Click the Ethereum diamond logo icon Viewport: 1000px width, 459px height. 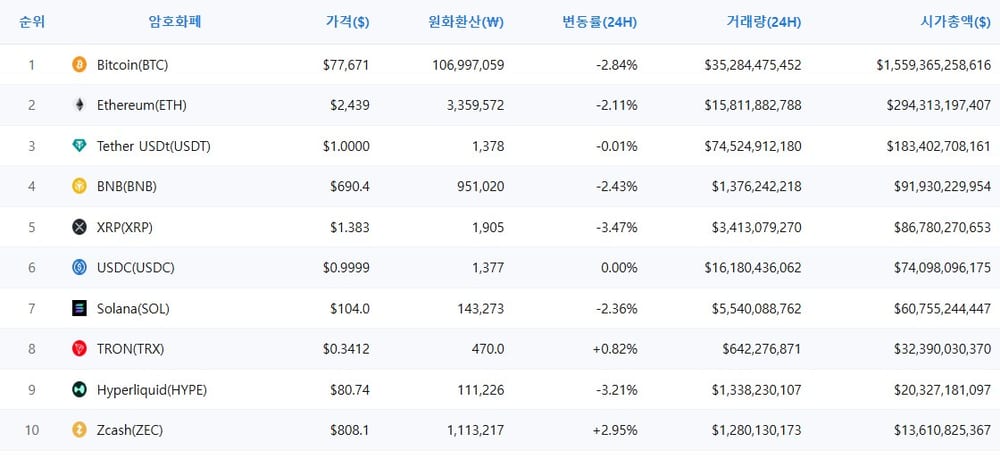(x=79, y=105)
